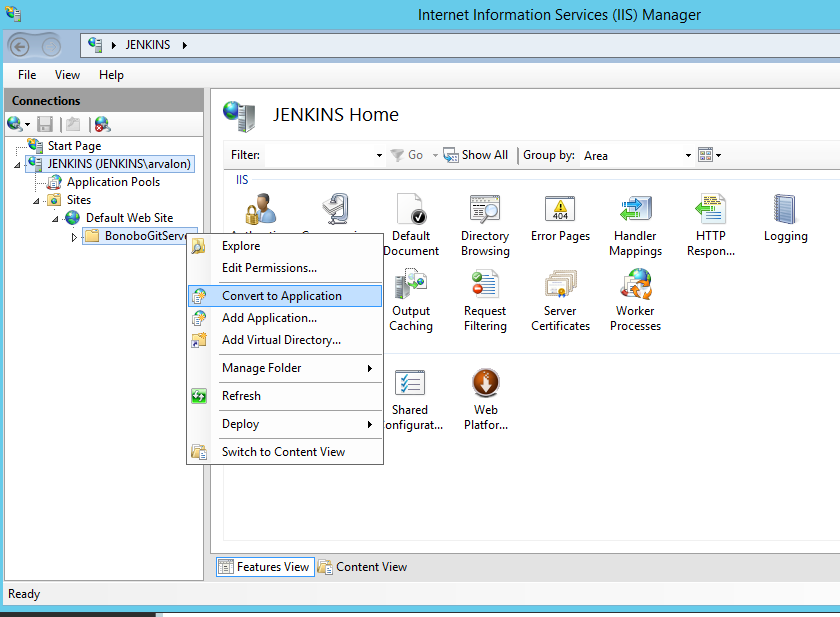Open the File menu

click(x=27, y=75)
